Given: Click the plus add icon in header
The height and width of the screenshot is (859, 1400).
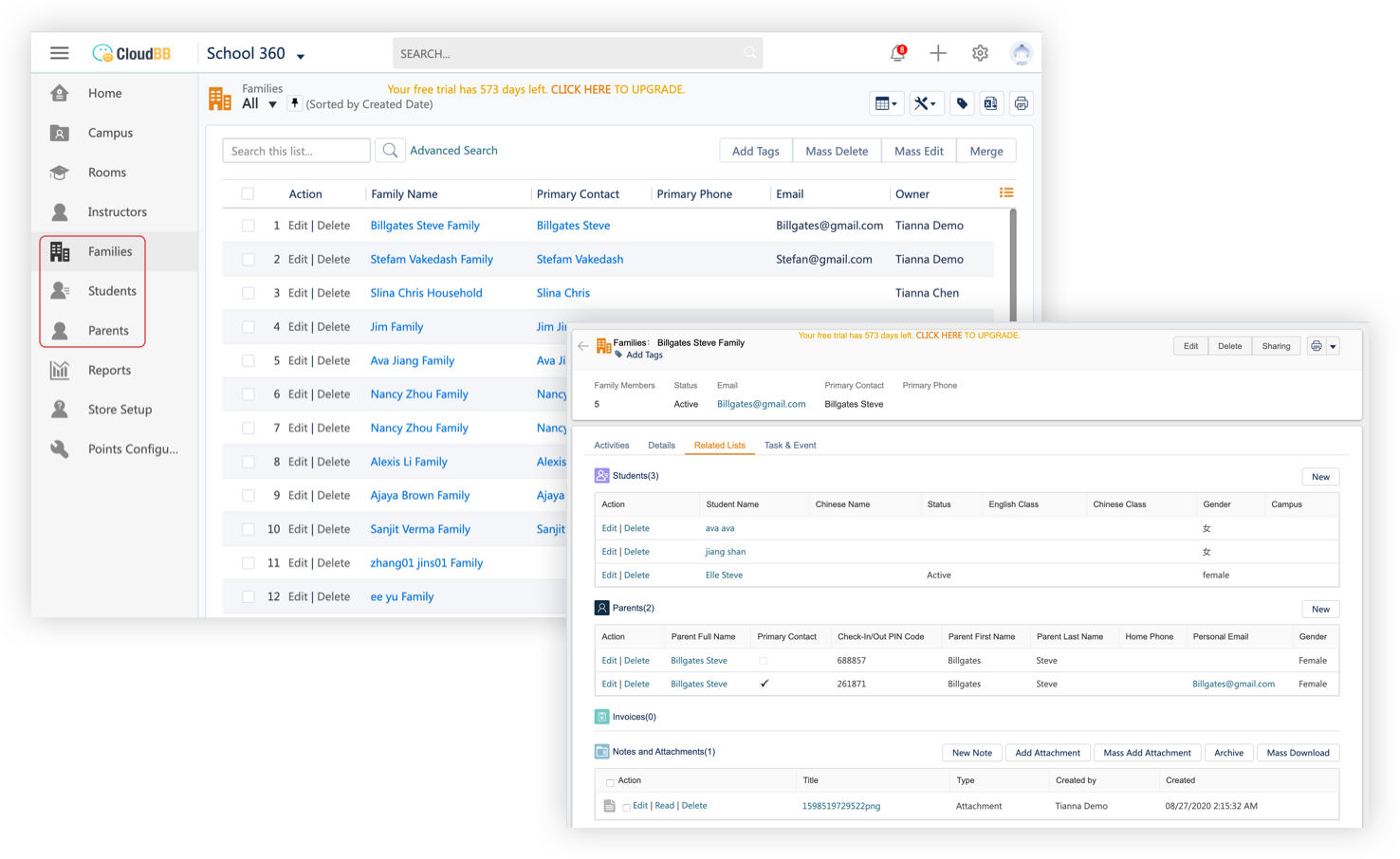Looking at the screenshot, I should pos(938,53).
